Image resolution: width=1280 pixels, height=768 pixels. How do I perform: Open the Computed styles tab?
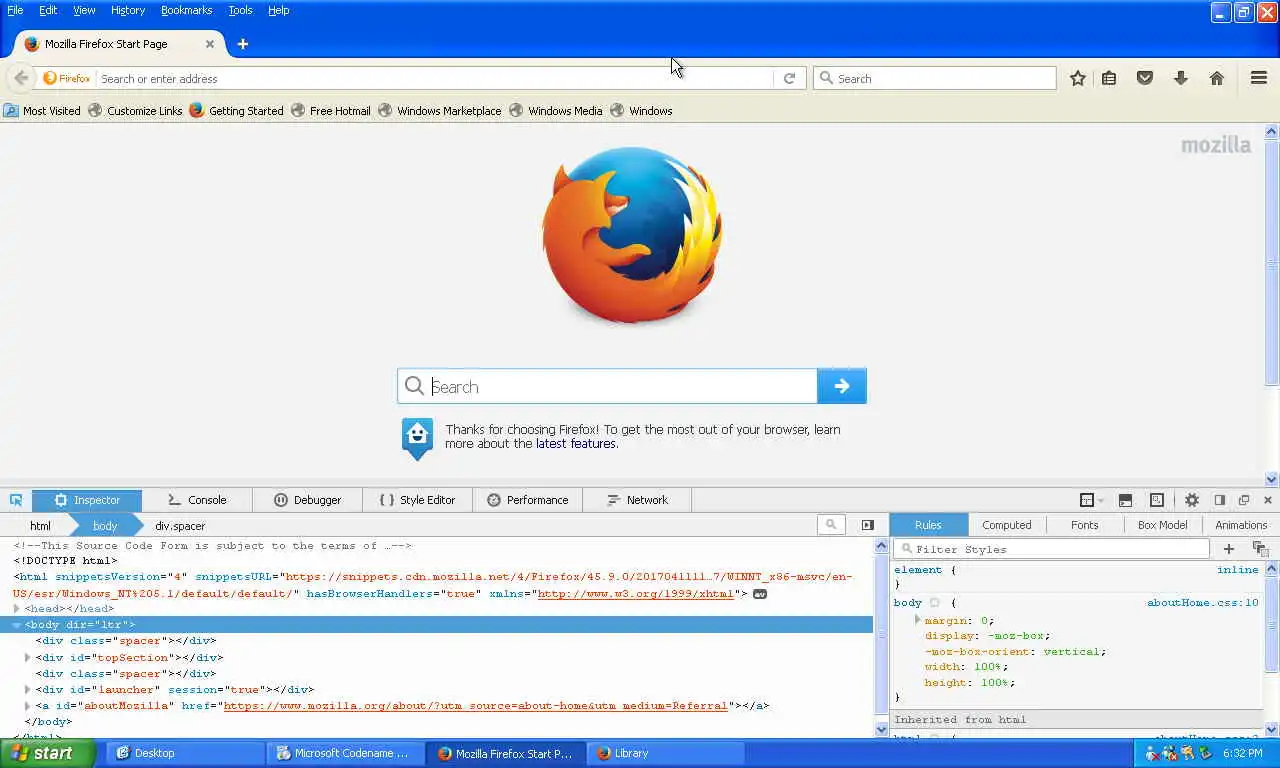pos(1006,525)
